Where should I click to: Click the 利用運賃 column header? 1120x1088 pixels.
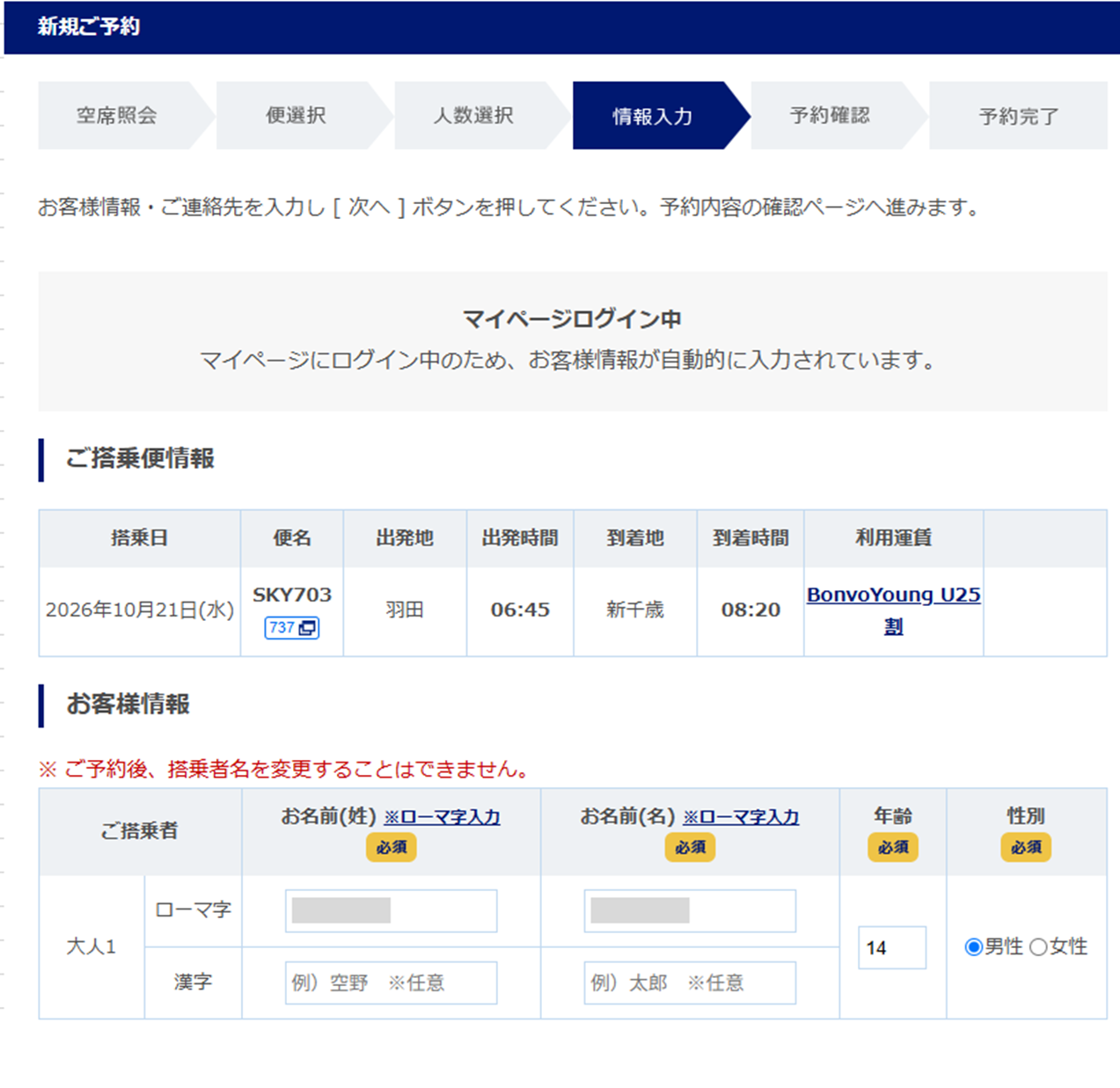coord(893,537)
